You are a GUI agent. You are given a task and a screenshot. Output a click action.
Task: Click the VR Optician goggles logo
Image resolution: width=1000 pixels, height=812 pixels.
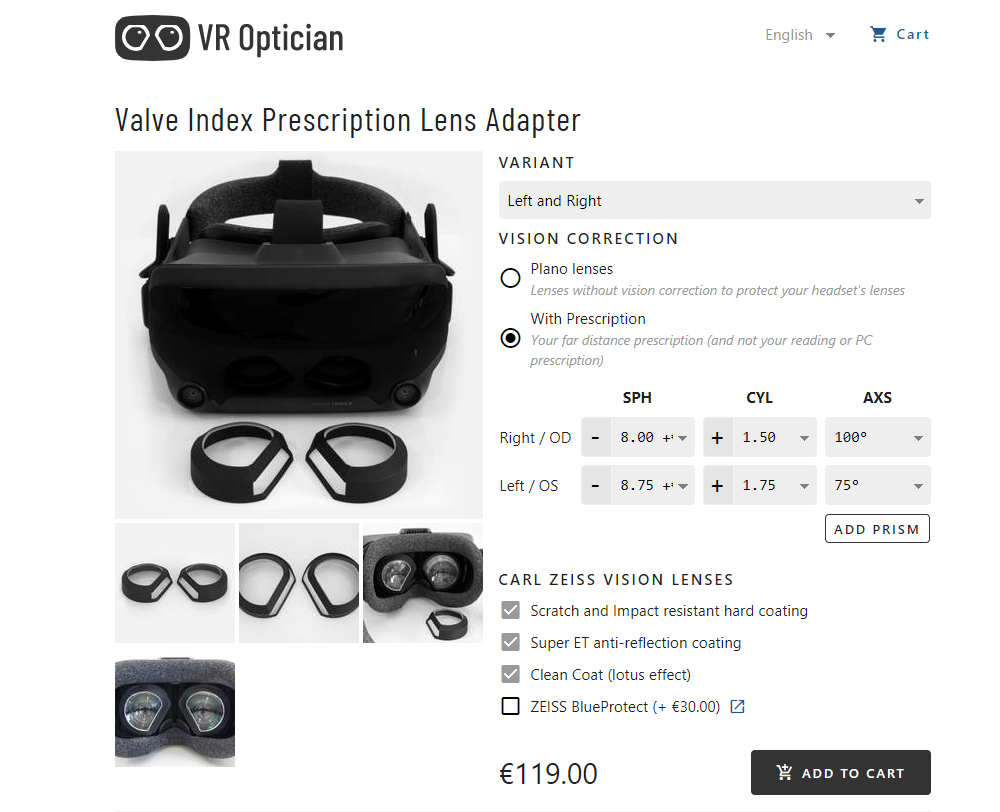tap(152, 38)
